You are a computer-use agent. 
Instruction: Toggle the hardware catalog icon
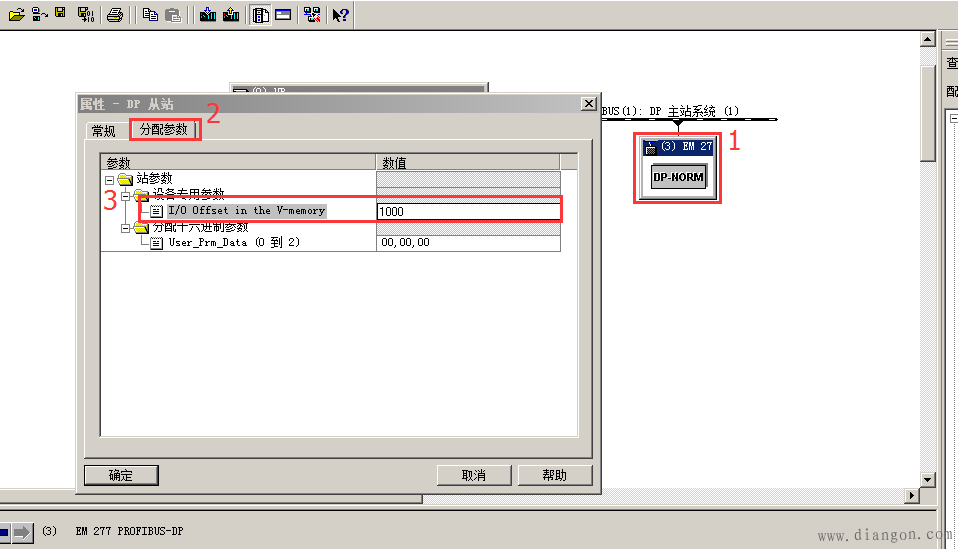[260, 15]
